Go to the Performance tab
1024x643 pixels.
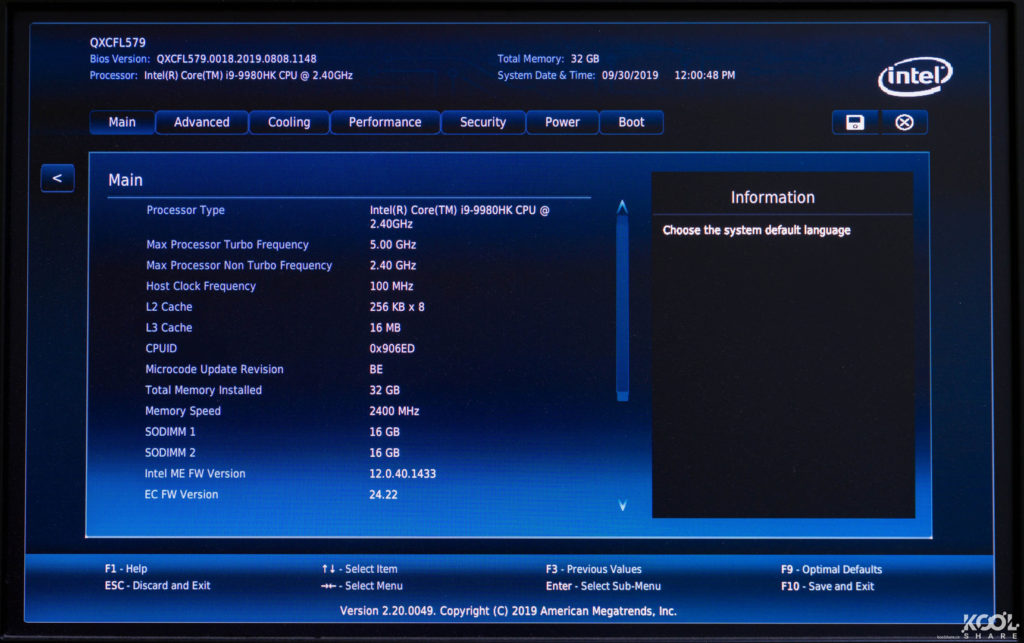coord(385,122)
